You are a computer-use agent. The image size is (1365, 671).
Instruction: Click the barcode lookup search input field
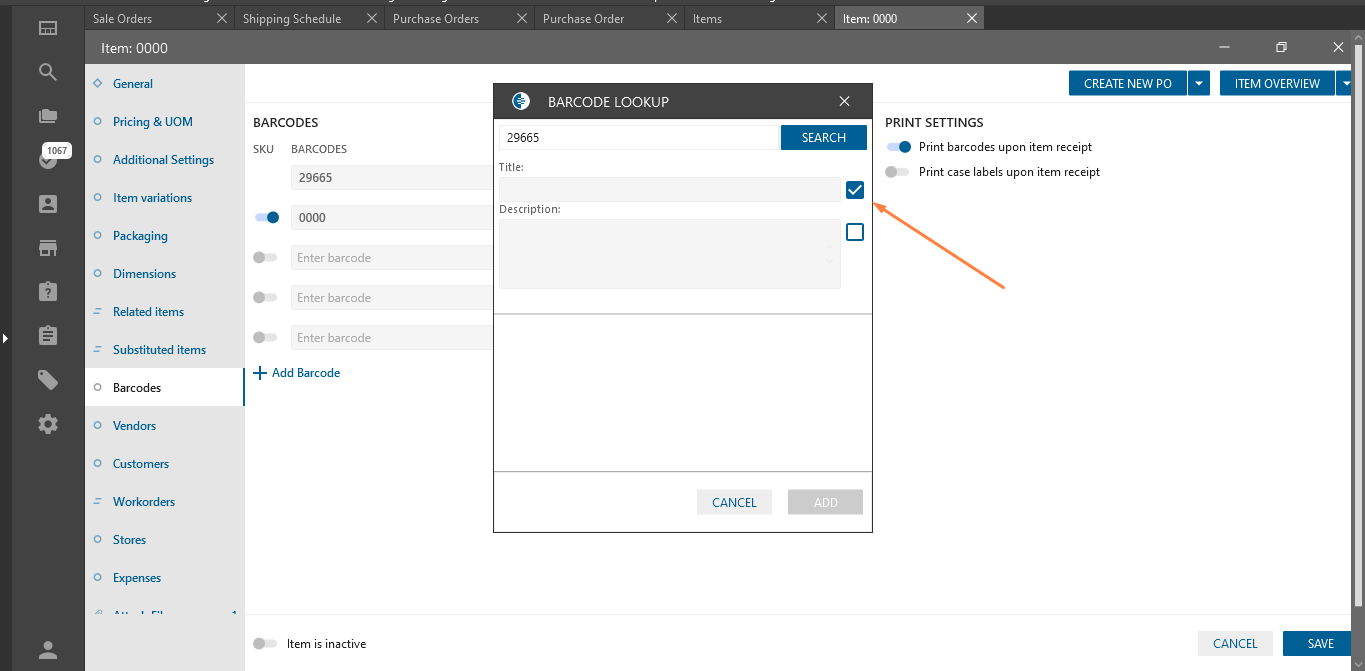(638, 138)
